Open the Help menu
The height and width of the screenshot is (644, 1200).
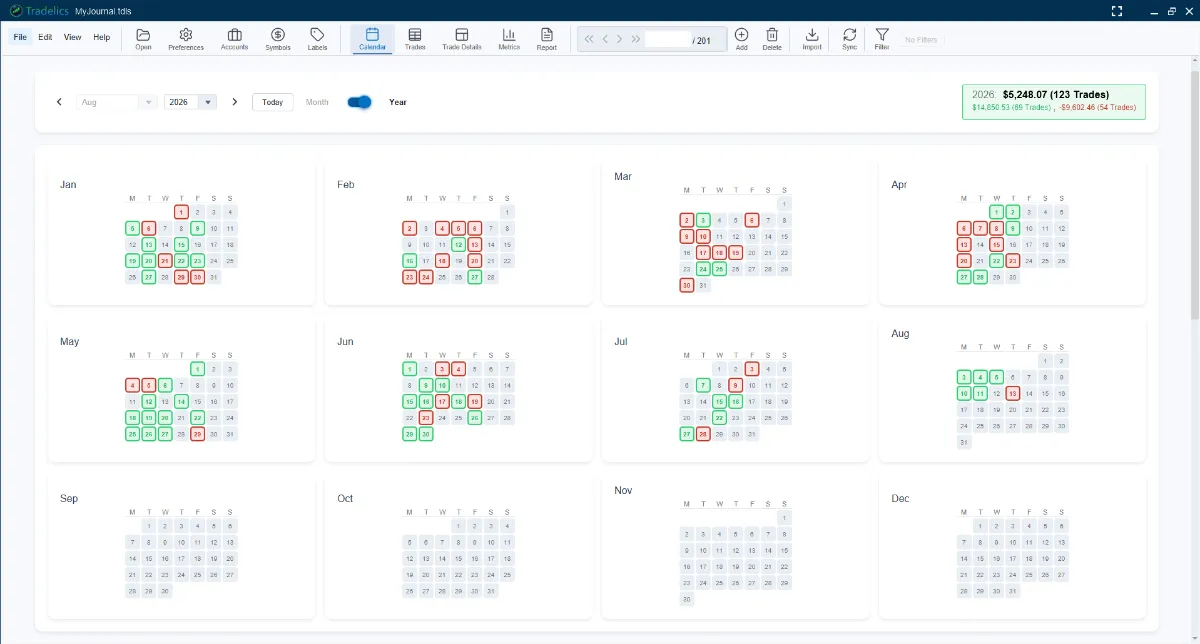point(102,37)
